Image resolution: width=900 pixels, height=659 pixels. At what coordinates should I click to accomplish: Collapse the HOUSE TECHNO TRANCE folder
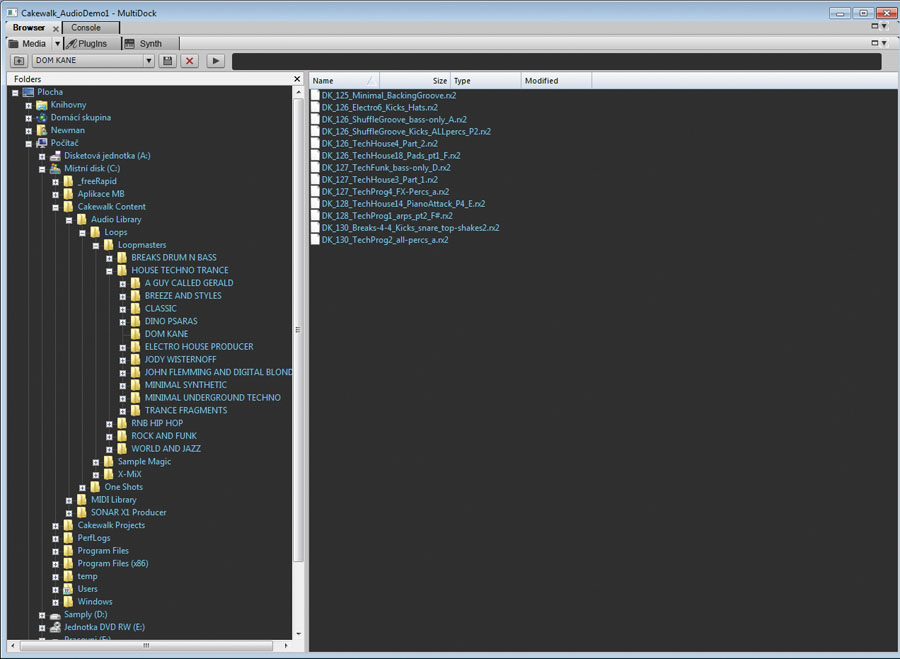pyautogui.click(x=109, y=271)
